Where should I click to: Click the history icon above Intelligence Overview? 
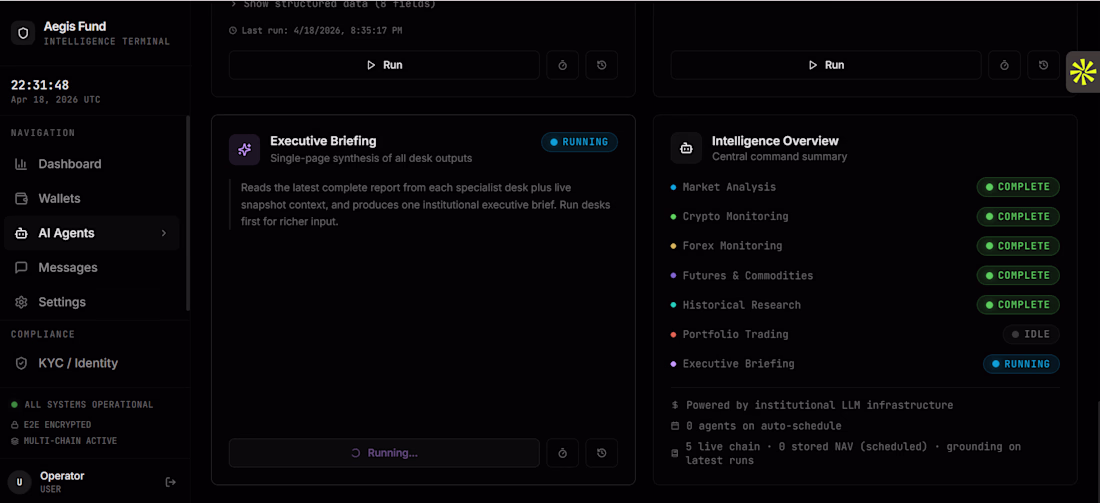click(x=1043, y=65)
